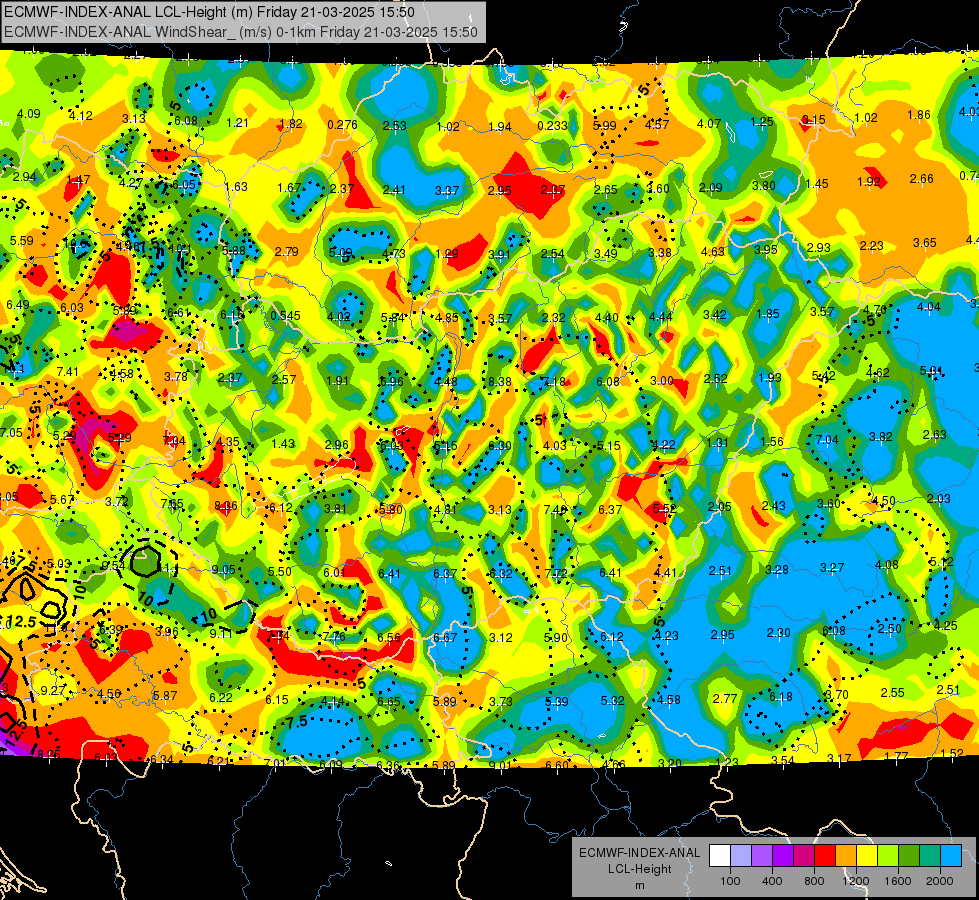Click wind shear value "7.41"
Viewport: 979px width, 900px height.
67,372
